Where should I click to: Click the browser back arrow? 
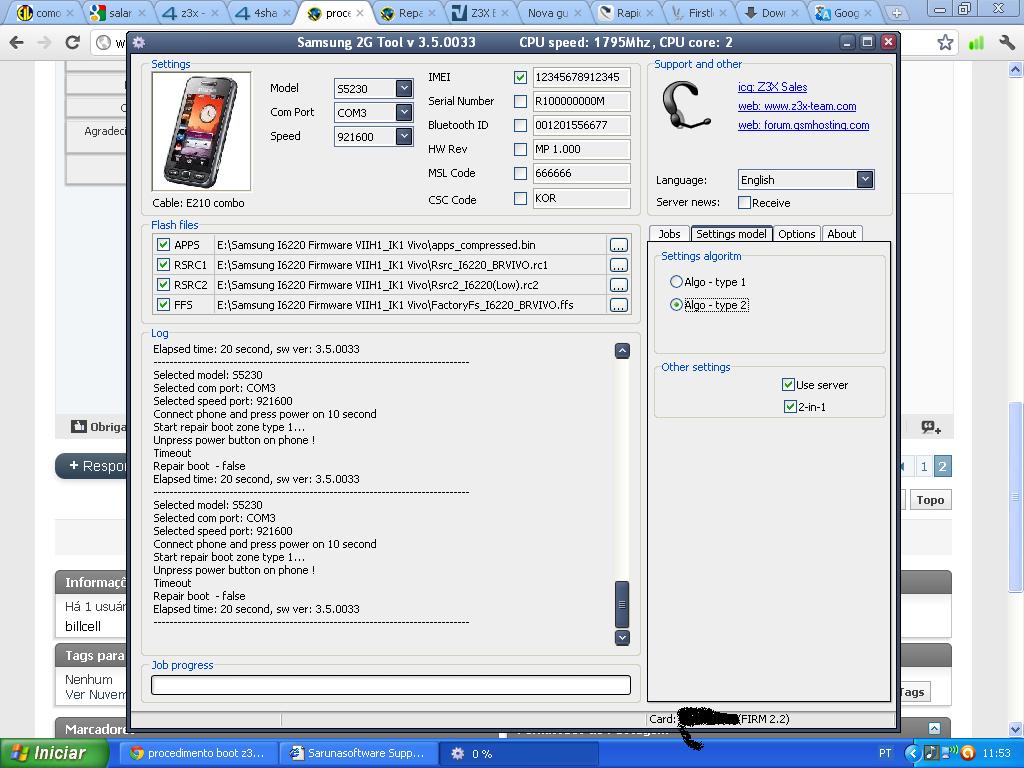tap(17, 43)
